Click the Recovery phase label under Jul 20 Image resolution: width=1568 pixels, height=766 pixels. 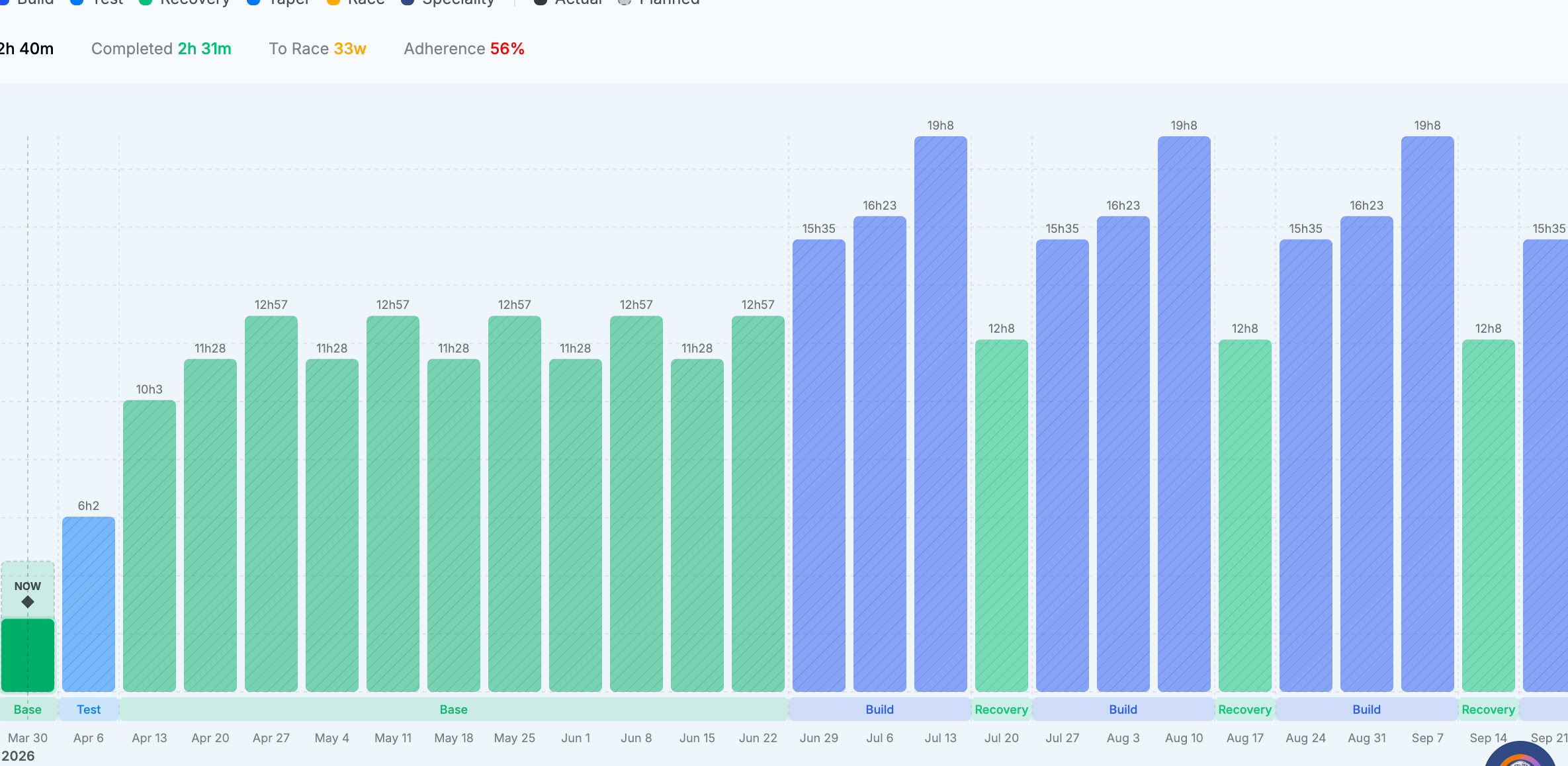1001,709
